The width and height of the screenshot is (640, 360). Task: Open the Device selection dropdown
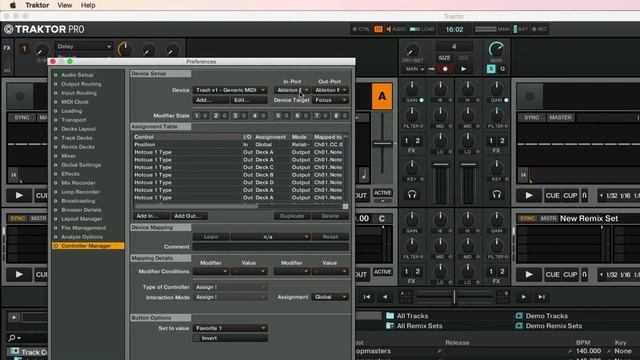click(x=230, y=90)
